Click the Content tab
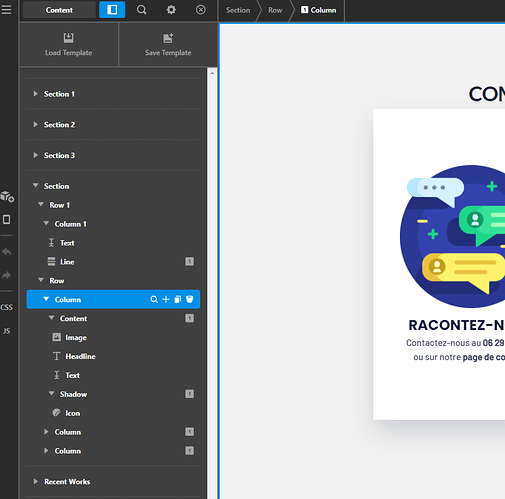The image size is (505, 499). [59, 10]
